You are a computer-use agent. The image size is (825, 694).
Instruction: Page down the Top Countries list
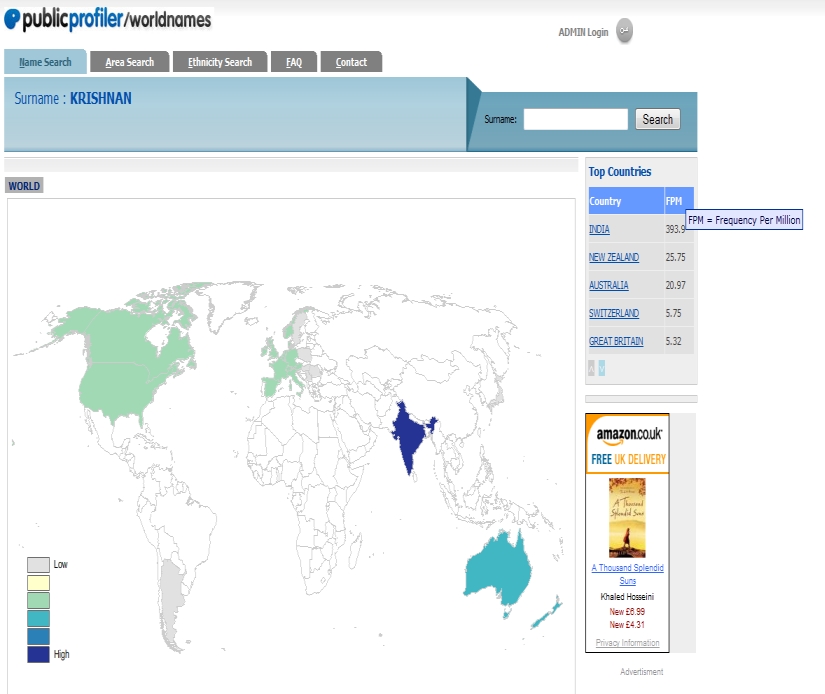(601, 368)
